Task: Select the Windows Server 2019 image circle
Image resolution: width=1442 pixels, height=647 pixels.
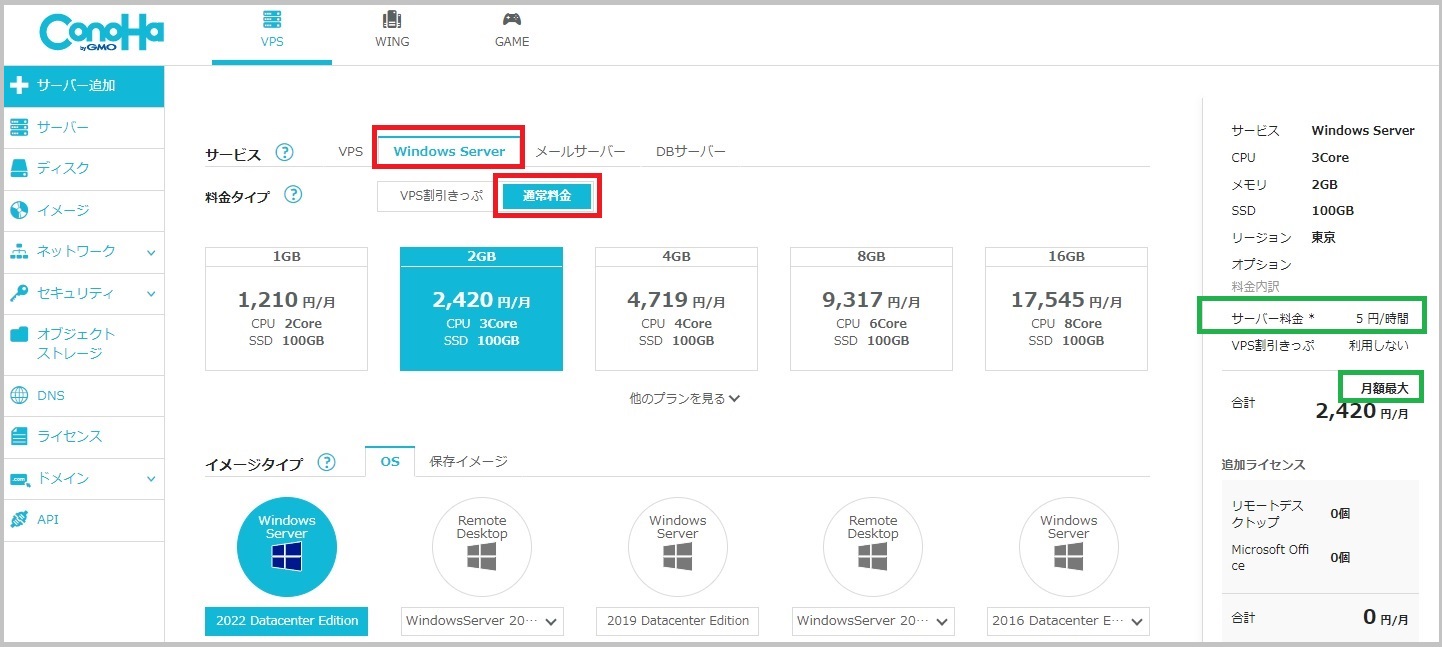Action: pos(678,547)
